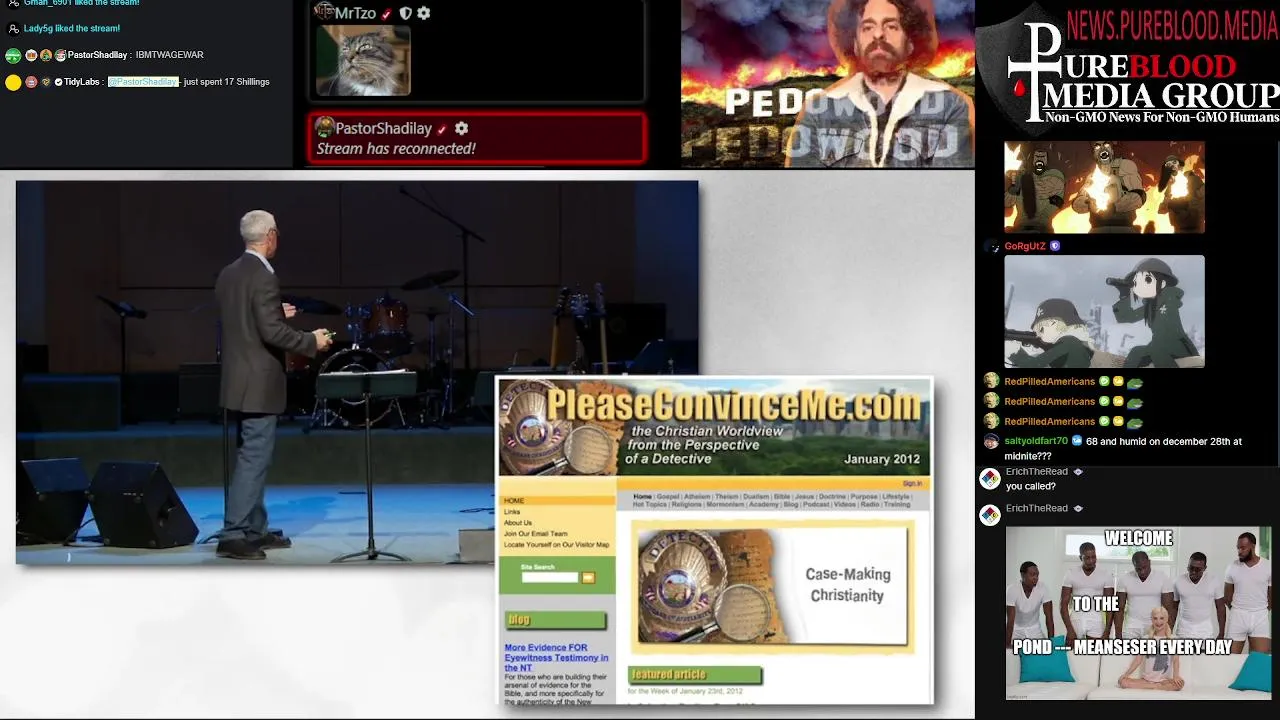The height and width of the screenshot is (720, 1280).
Task: Click the green avatar beside PastorShadilay's IBMTWAGEWAR message
Action: coord(13,56)
